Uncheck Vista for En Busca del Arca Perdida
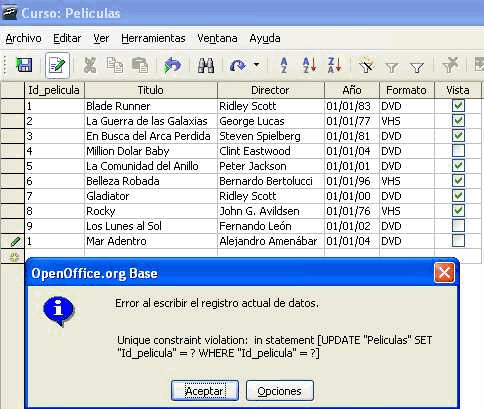Viewport: 484px width, 409px height. [458, 135]
